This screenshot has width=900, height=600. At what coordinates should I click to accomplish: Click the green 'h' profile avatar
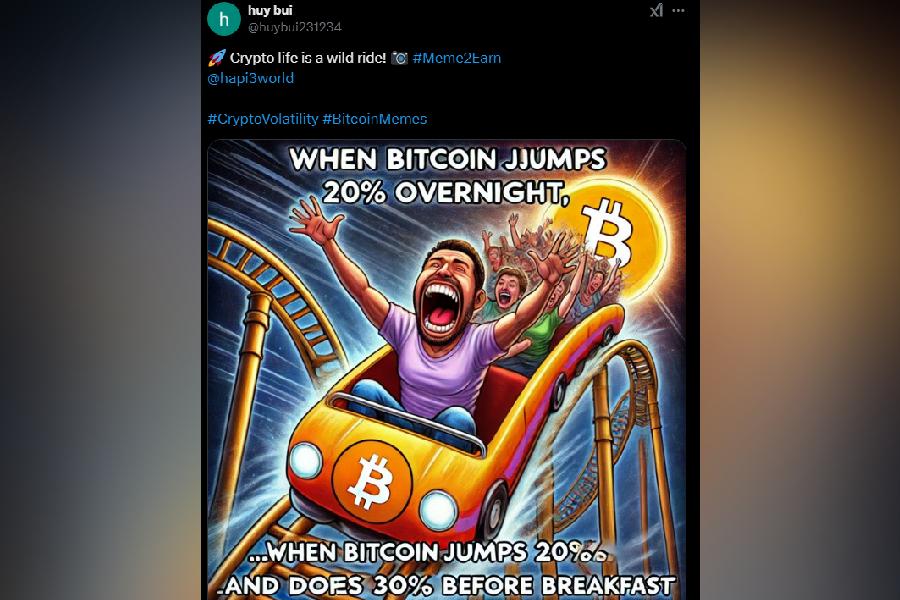pyautogui.click(x=223, y=19)
